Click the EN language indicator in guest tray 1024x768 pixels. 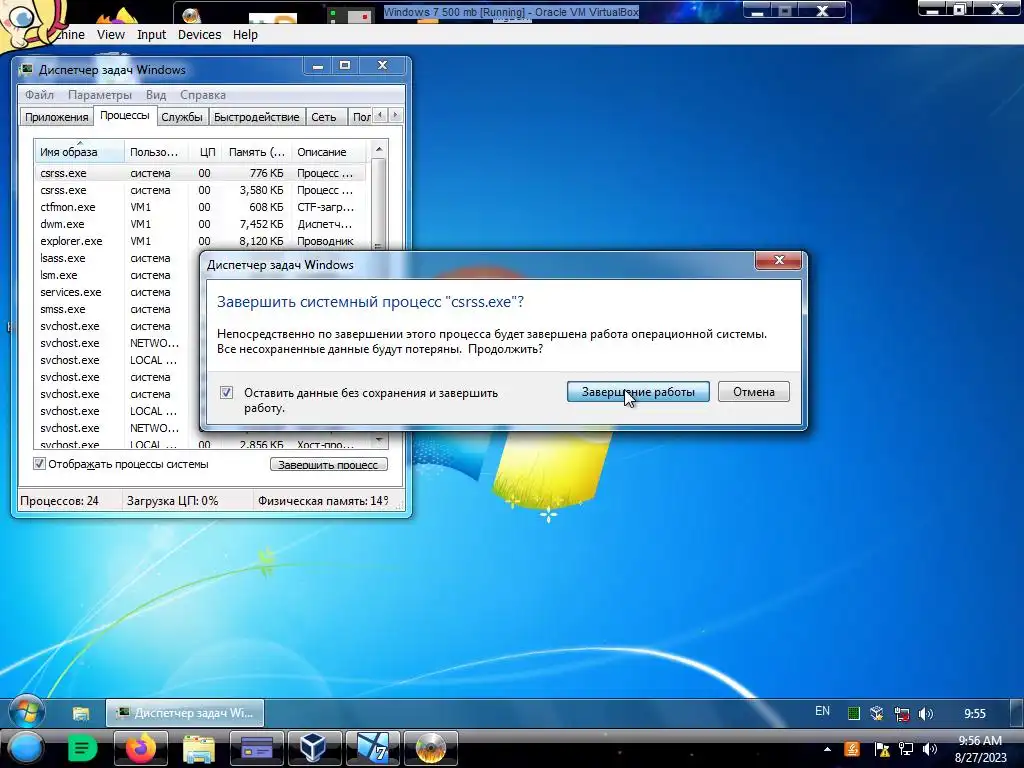822,711
